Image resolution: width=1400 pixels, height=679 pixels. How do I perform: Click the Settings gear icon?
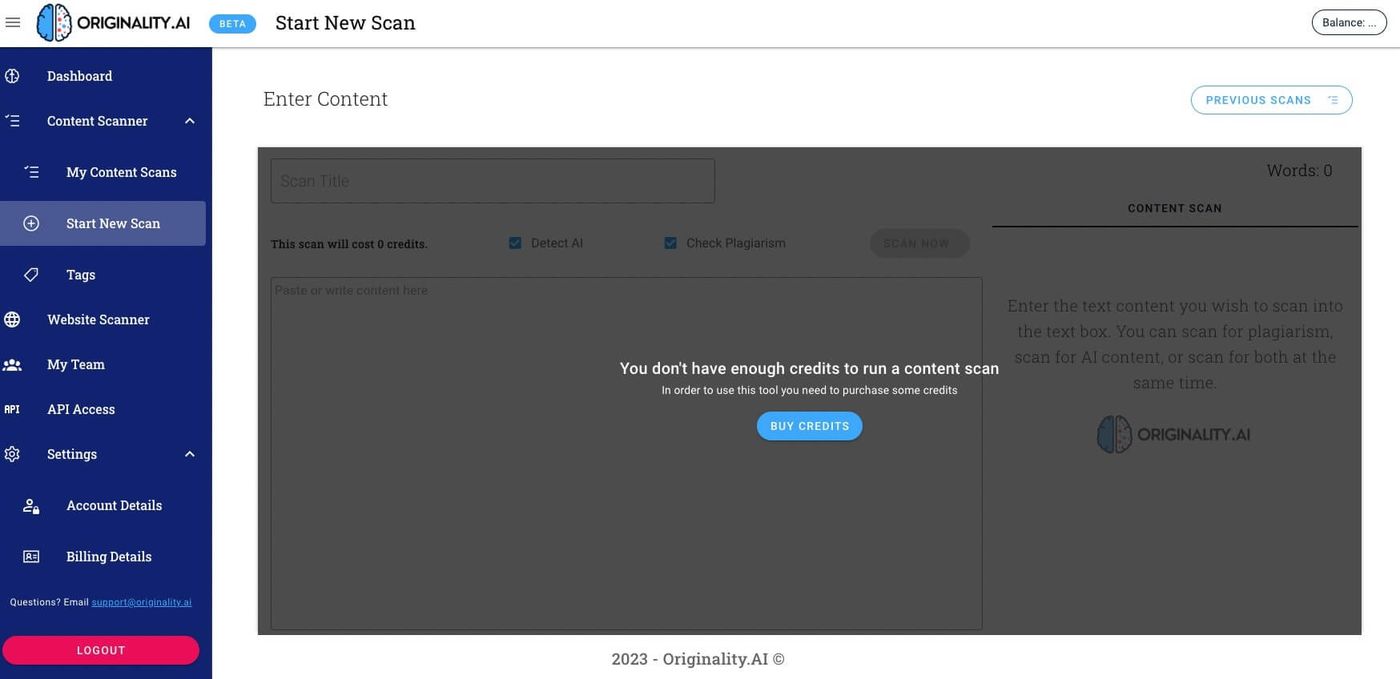tap(12, 454)
